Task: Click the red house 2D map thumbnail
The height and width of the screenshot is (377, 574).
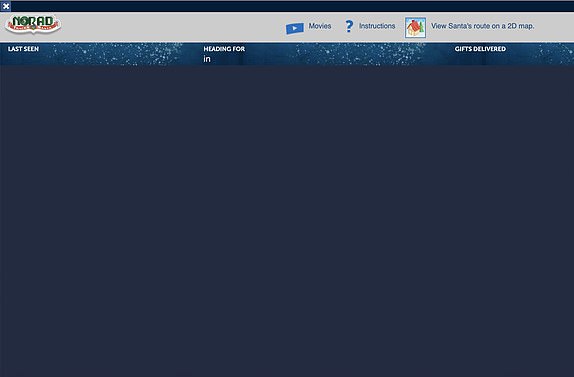Action: coord(415,27)
